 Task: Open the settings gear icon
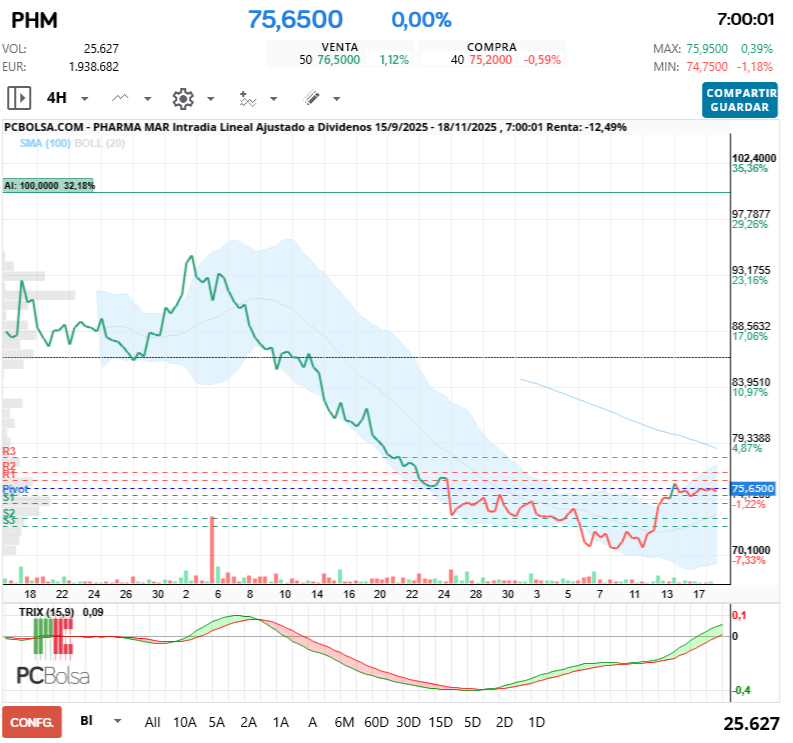click(x=182, y=98)
